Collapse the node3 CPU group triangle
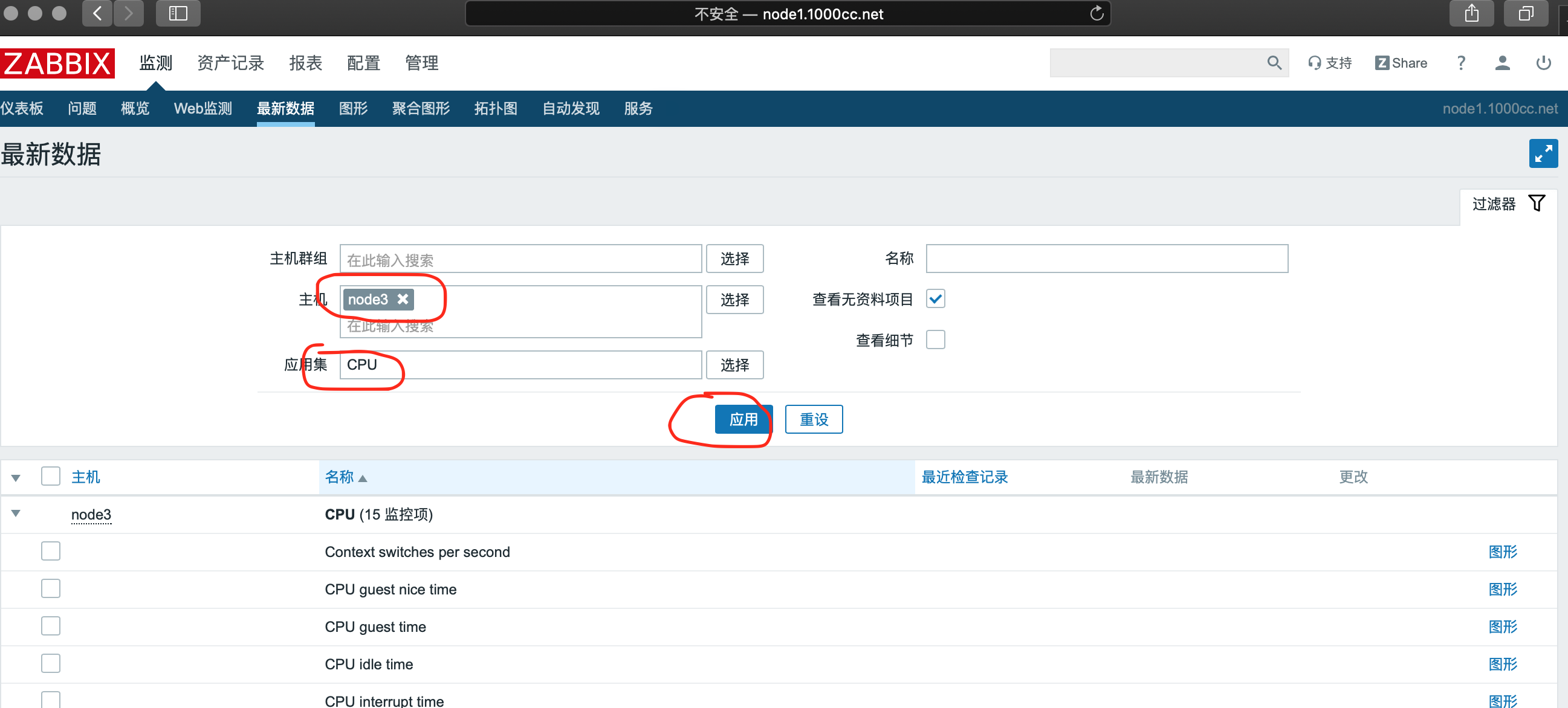The width and height of the screenshot is (1568, 708). 16,513
